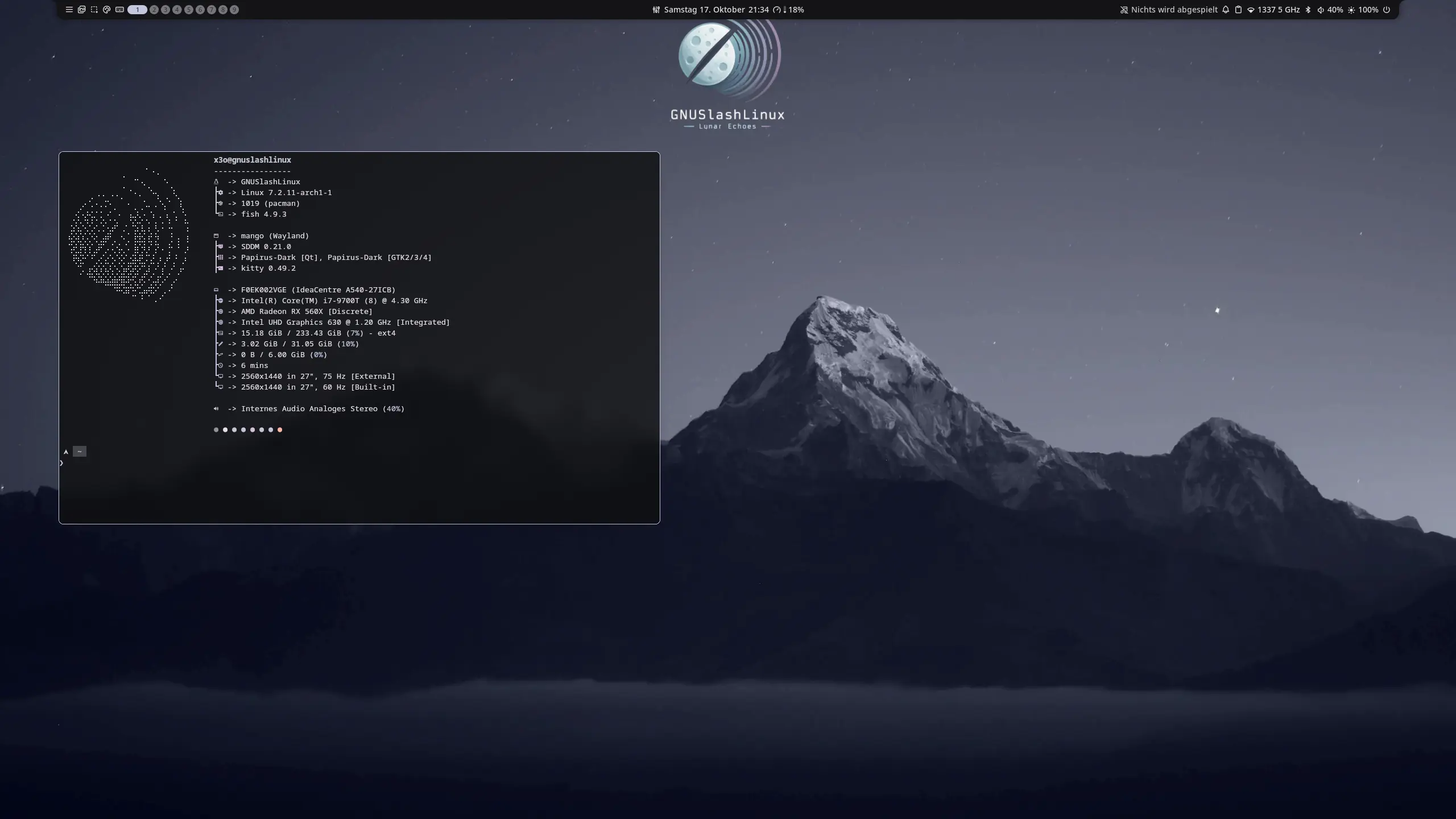
Task: Click 'x3o@gnuslashlinux' in the kitty terminal
Action: coord(253,160)
